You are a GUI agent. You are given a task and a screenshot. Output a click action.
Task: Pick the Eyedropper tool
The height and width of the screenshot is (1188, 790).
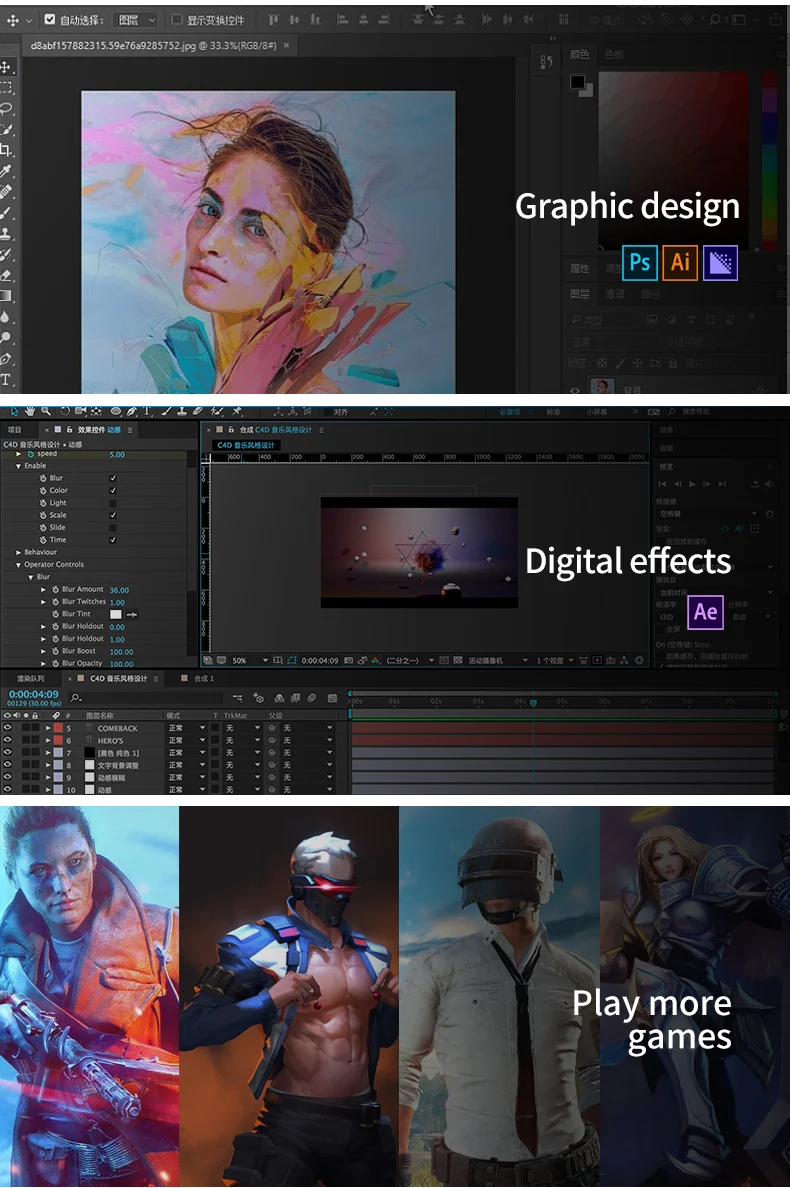tap(6, 171)
